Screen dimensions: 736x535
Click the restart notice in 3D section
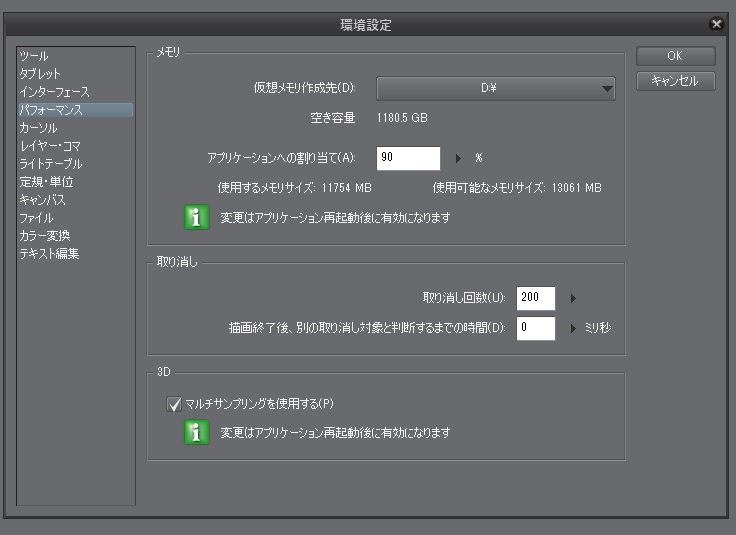point(335,432)
